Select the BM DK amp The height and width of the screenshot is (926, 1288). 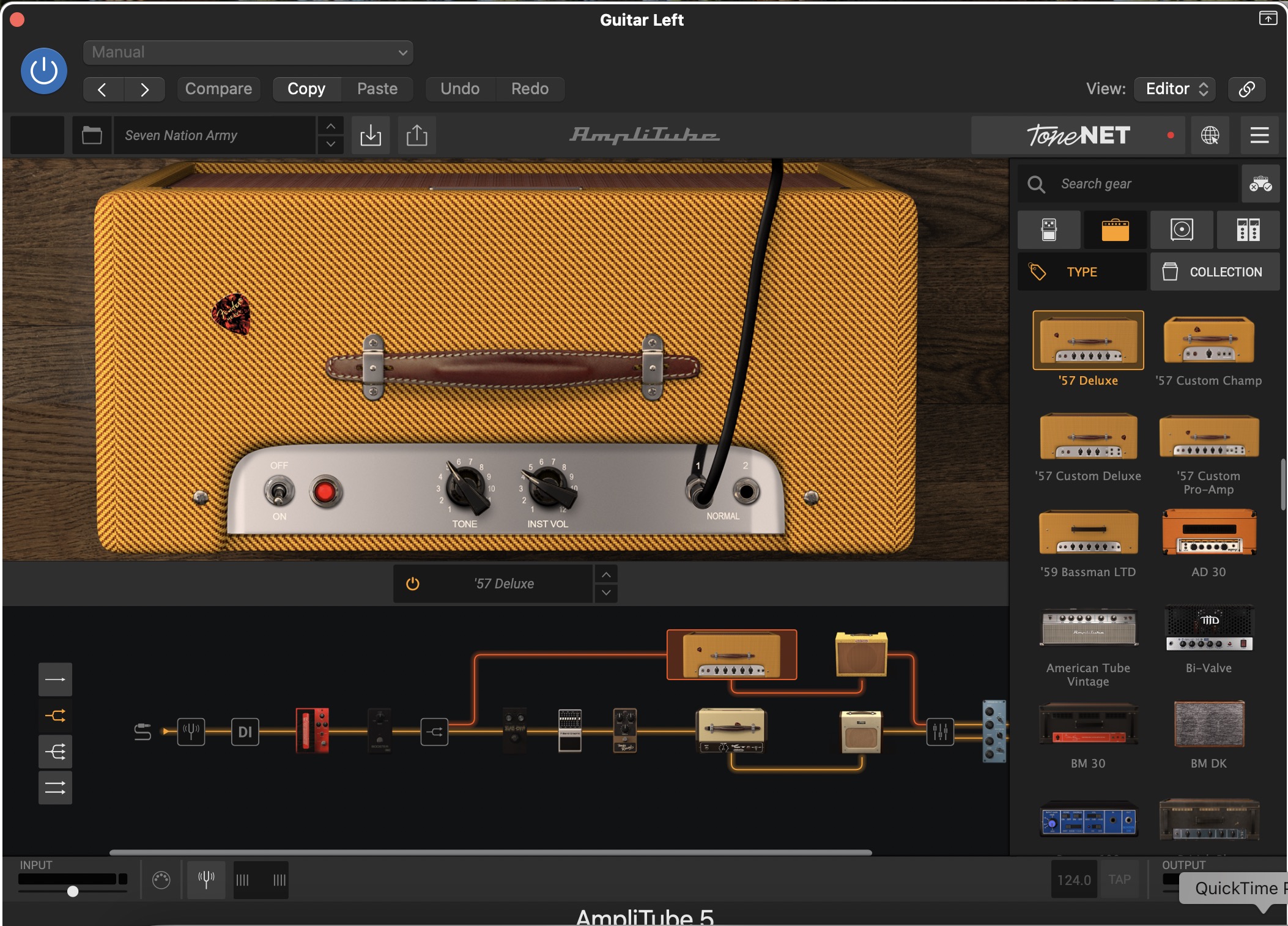click(1208, 724)
